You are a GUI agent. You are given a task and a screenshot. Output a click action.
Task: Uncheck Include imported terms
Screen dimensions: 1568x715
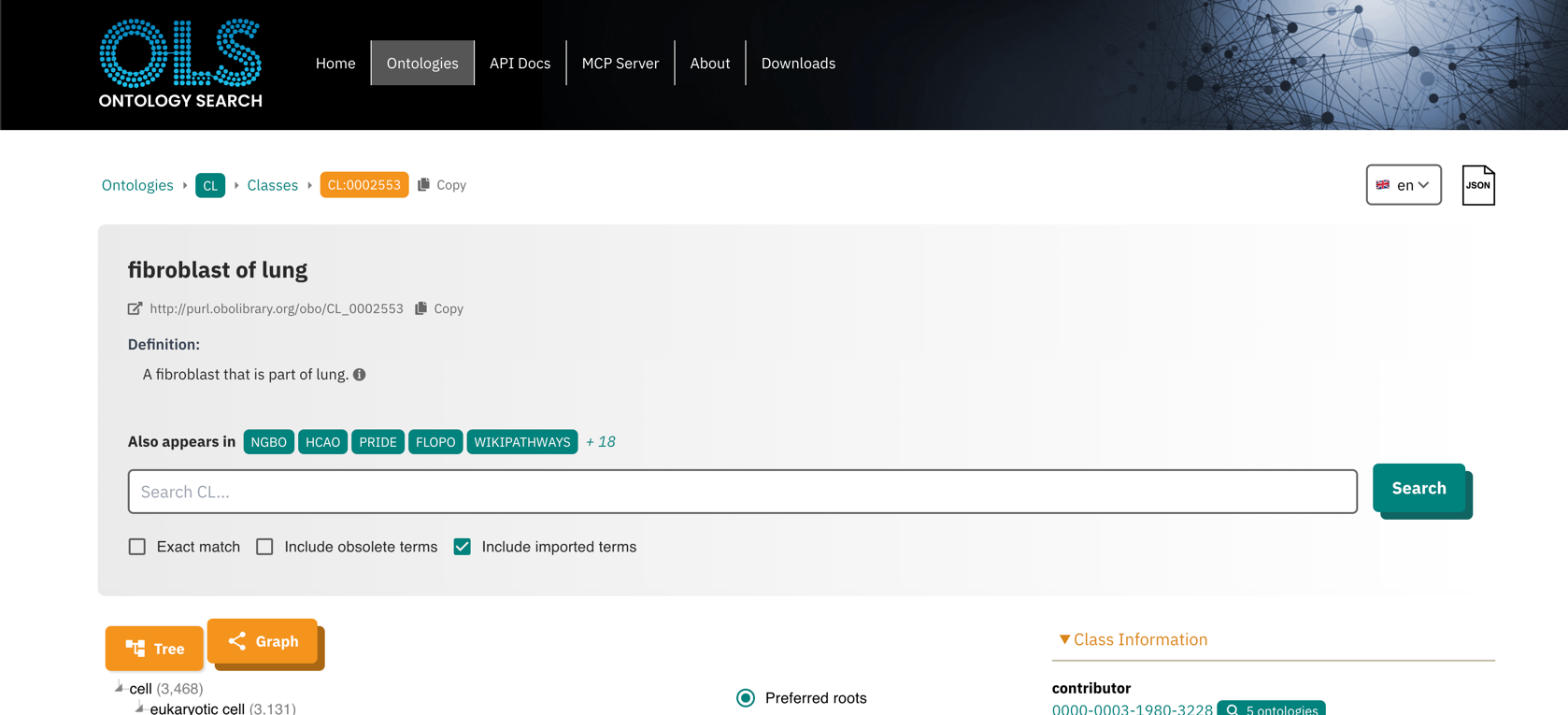(463, 547)
